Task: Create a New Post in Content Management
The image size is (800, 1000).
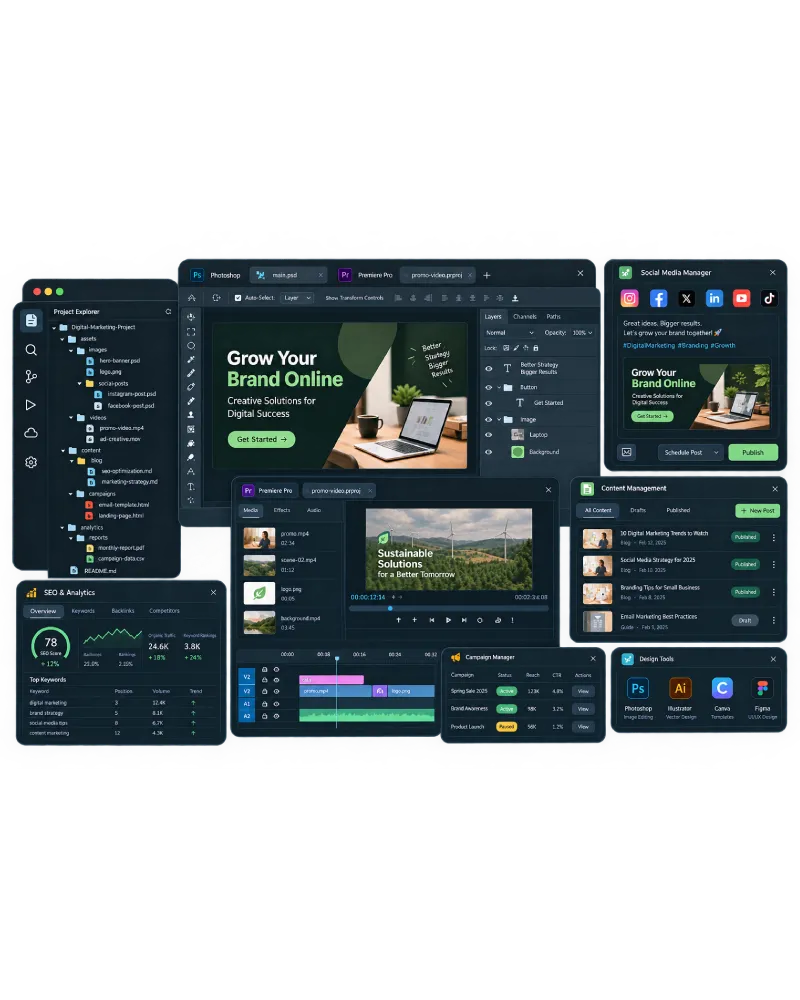Action: pos(757,511)
